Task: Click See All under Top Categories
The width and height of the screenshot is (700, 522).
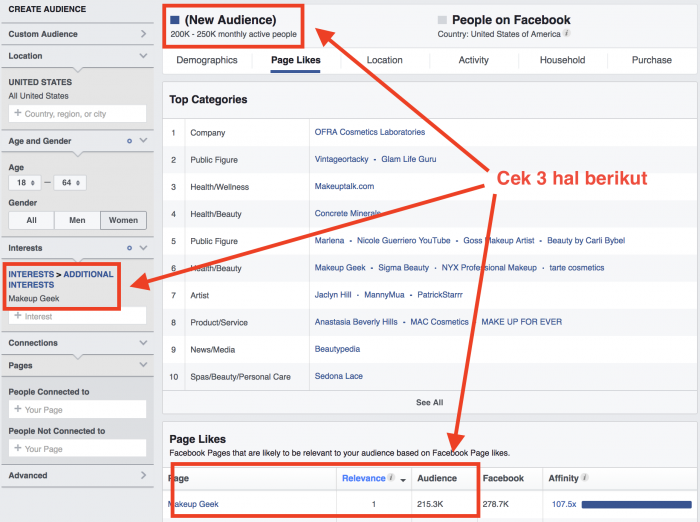Action: coord(429,402)
